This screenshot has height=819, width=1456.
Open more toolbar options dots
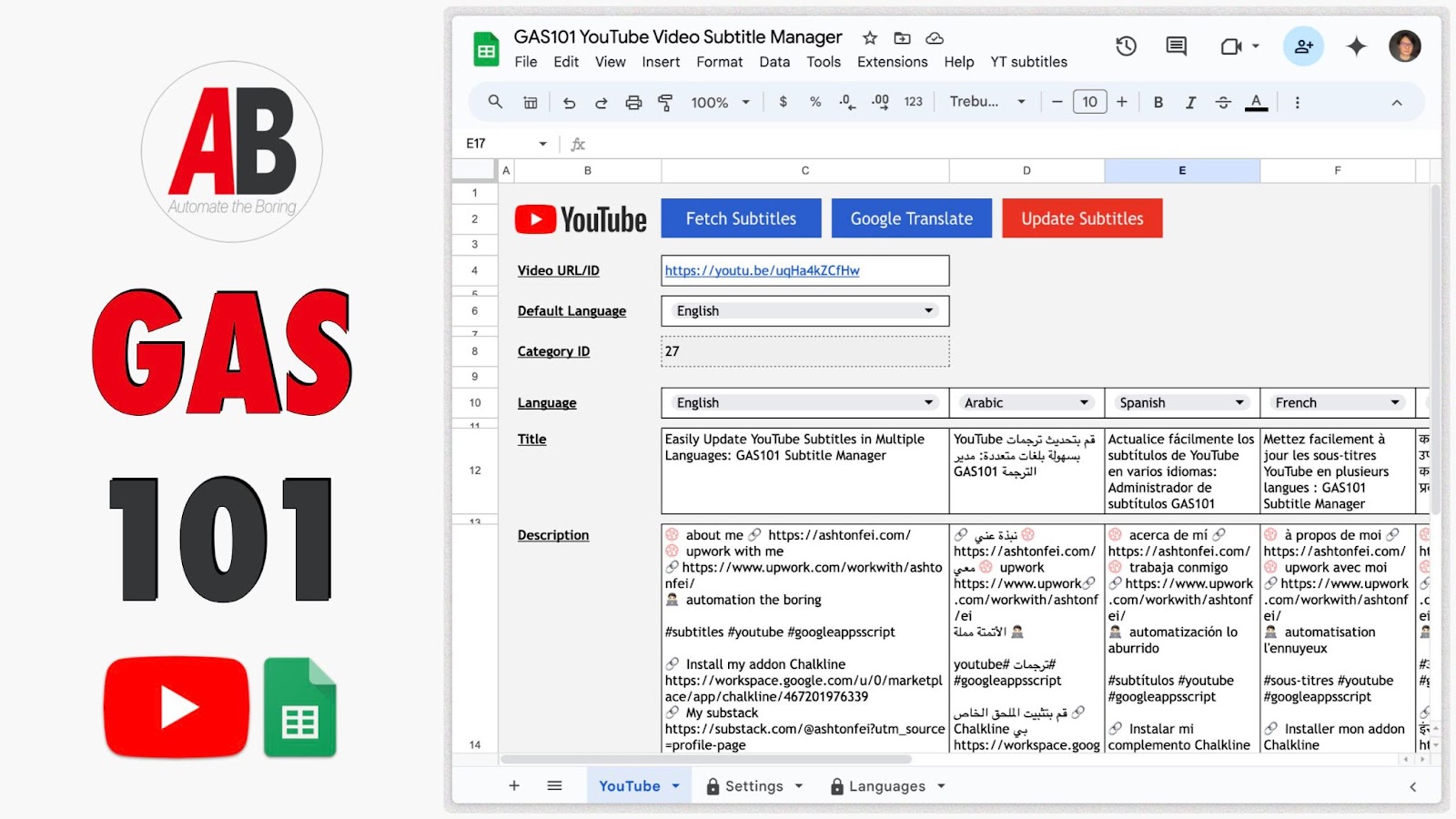pyautogui.click(x=1298, y=103)
